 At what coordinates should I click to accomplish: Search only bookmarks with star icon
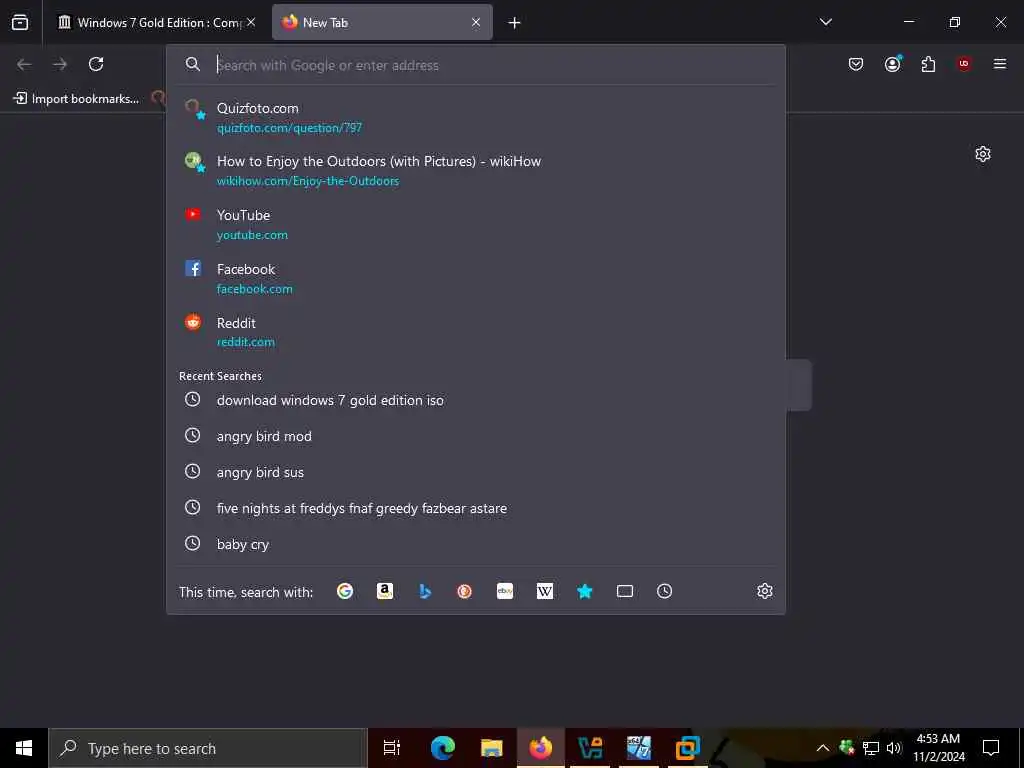pyautogui.click(x=584, y=591)
